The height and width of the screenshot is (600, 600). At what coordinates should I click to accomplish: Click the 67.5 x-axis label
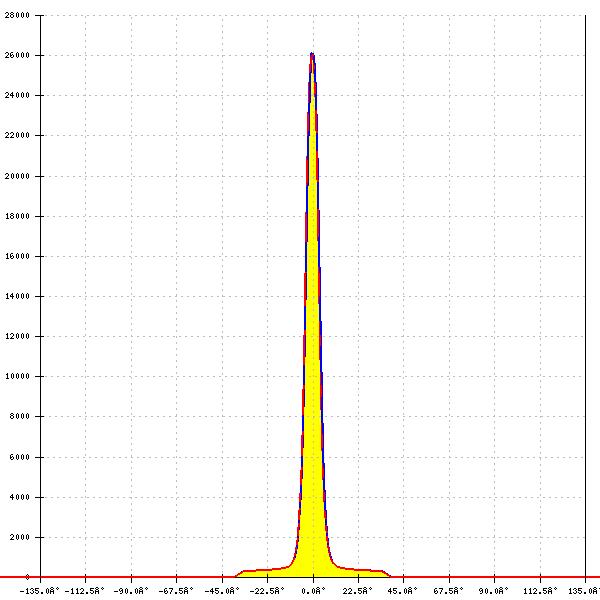click(x=448, y=591)
